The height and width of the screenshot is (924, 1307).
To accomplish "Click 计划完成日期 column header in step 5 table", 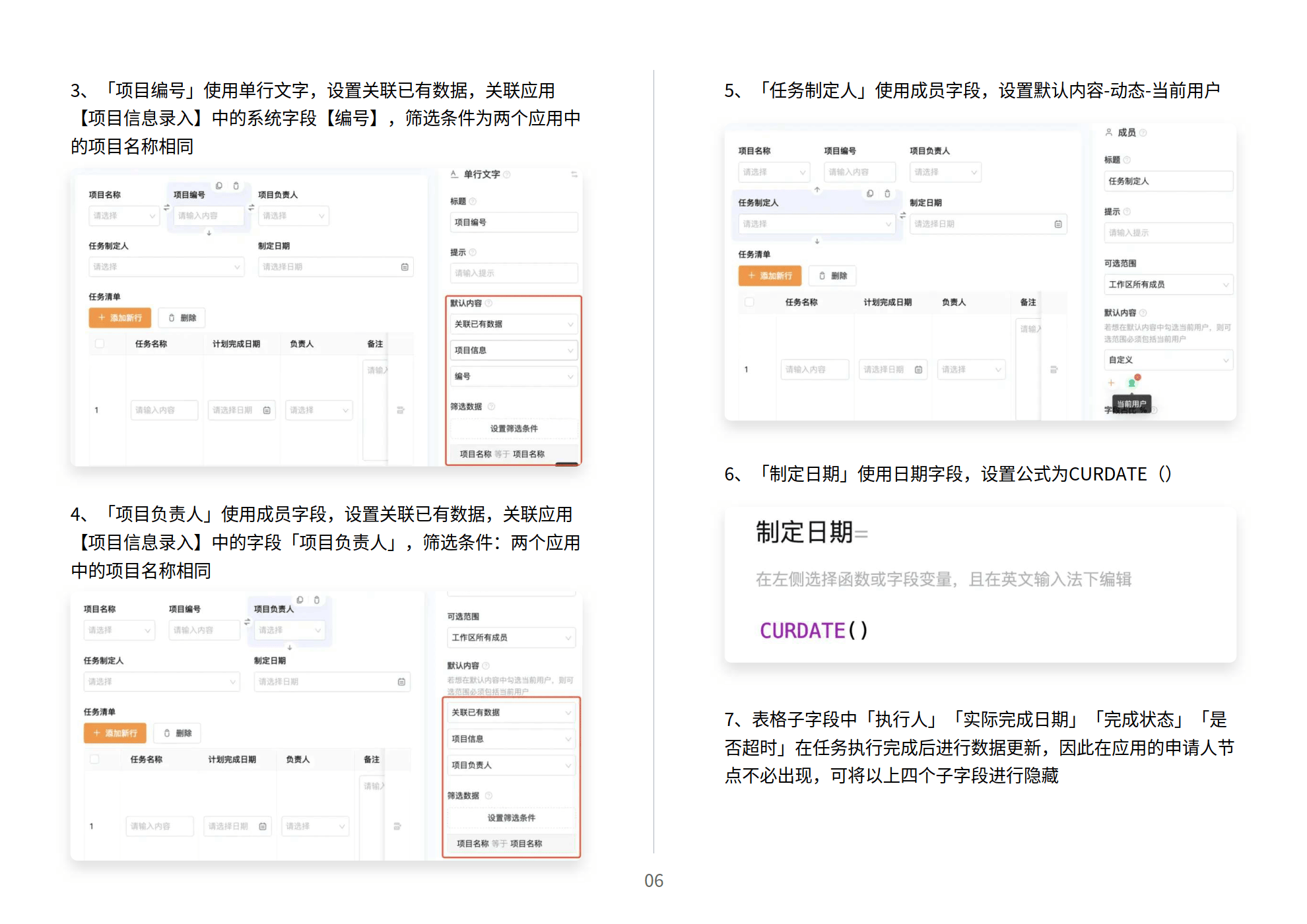I will click(x=888, y=302).
